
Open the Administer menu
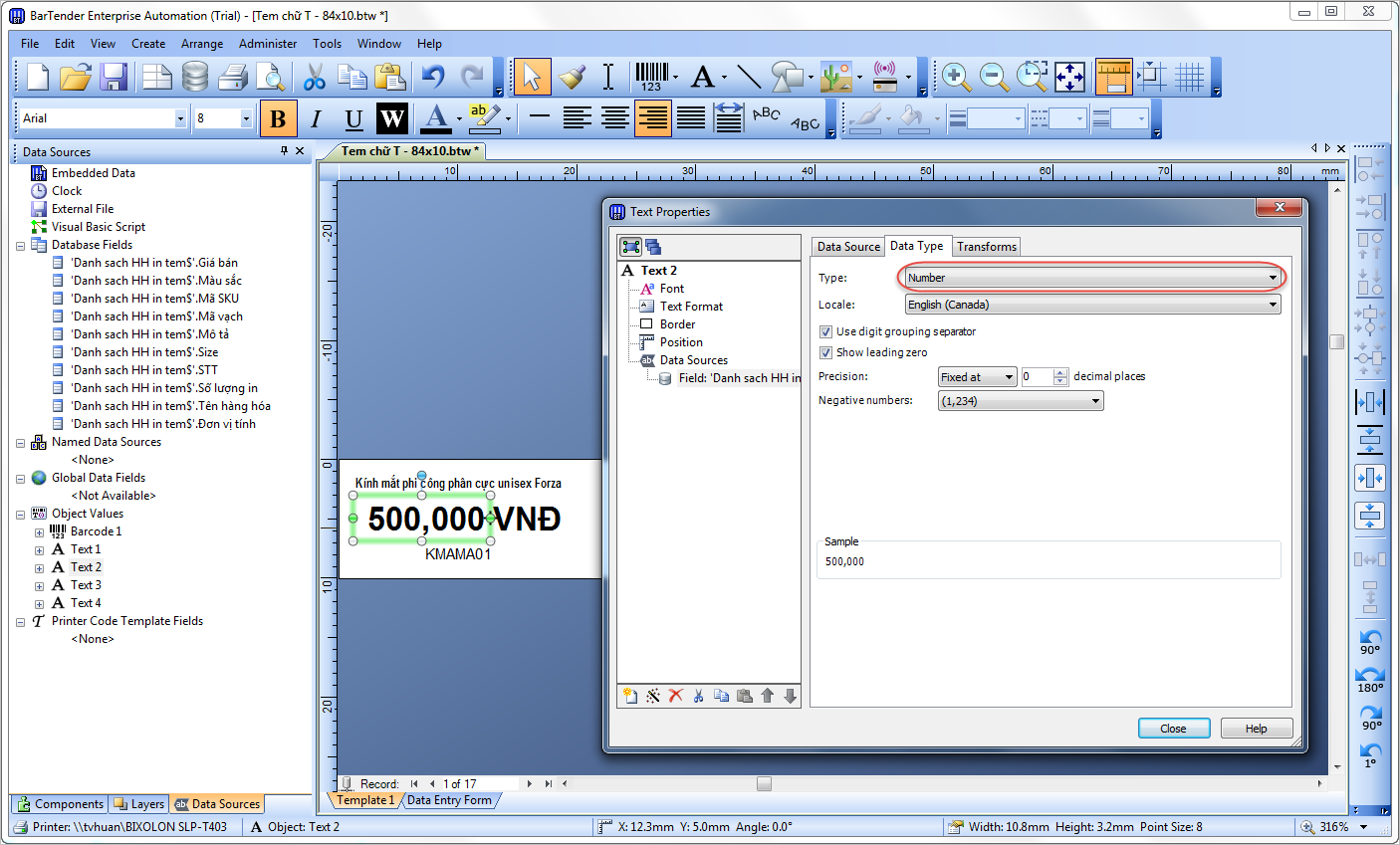268,44
